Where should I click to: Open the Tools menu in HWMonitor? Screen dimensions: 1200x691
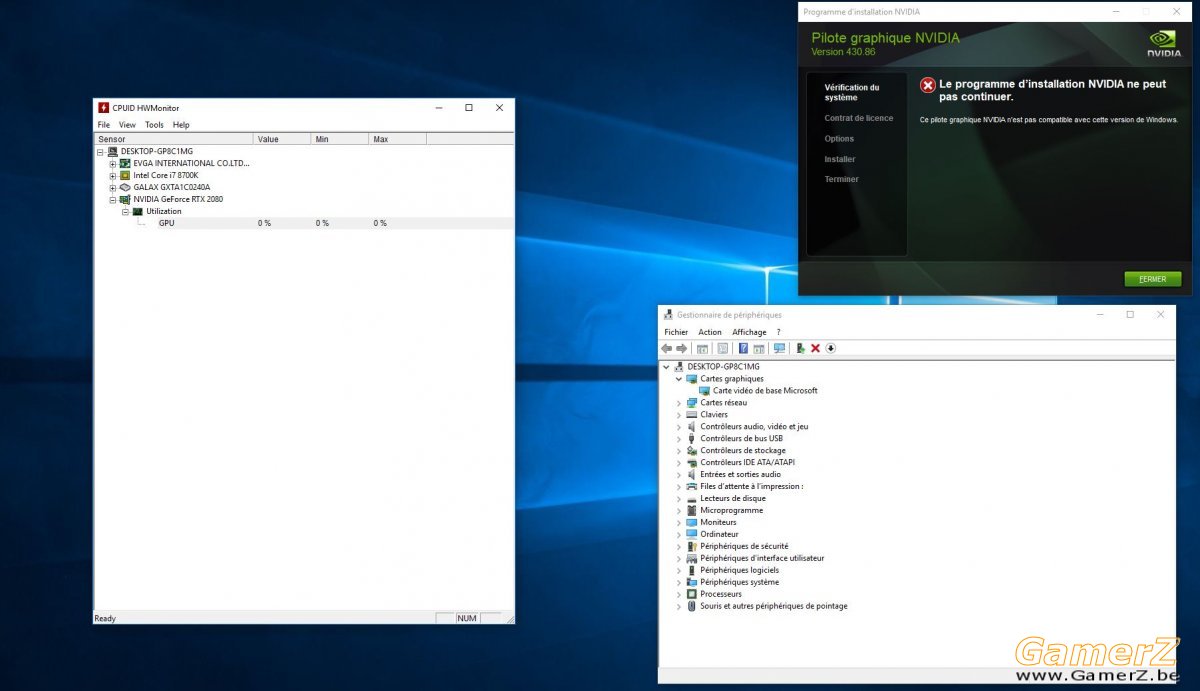tap(154, 125)
